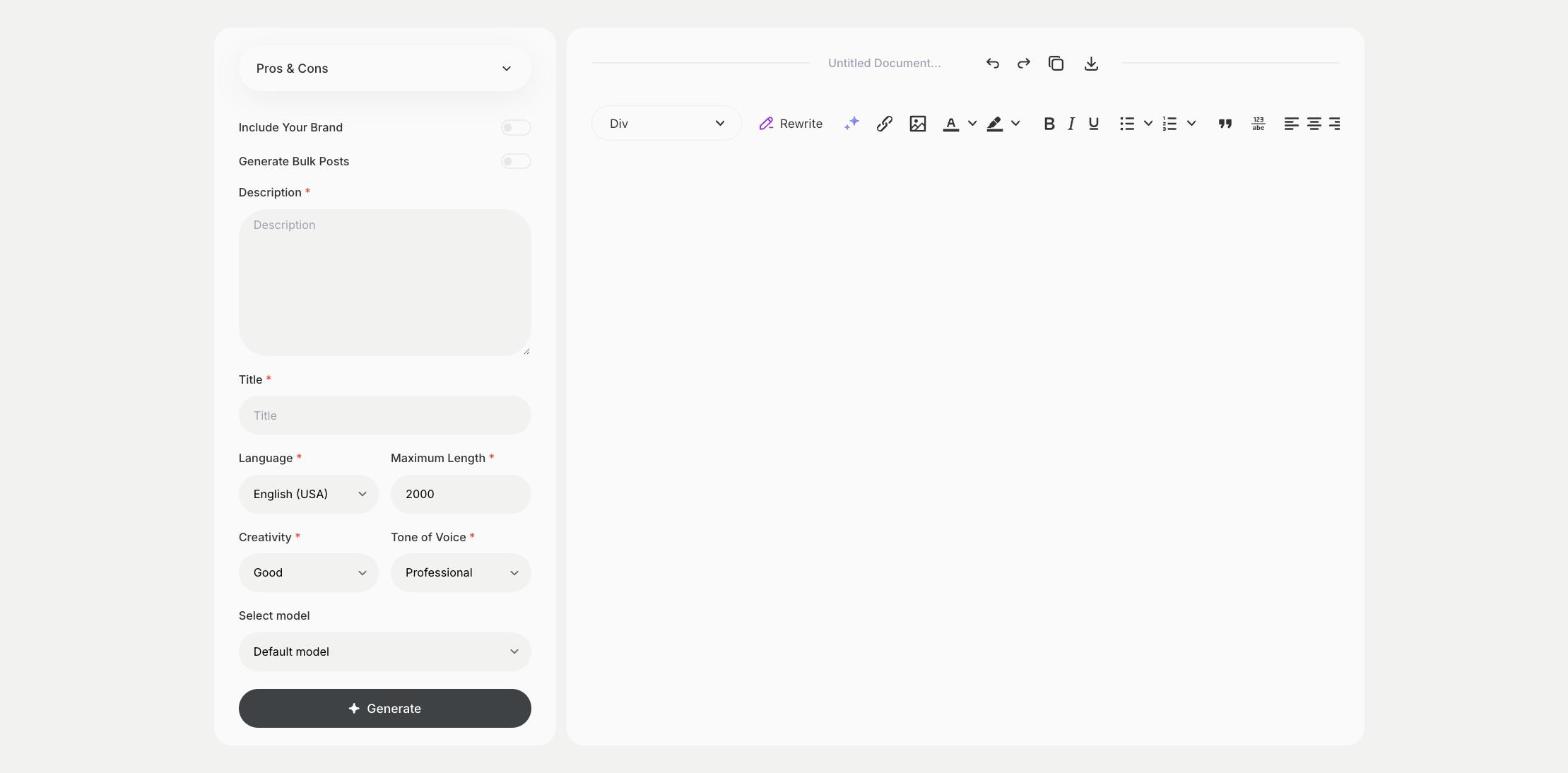This screenshot has width=1568, height=773.
Task: Open the Pros & Cons template dropdown
Action: [x=385, y=68]
